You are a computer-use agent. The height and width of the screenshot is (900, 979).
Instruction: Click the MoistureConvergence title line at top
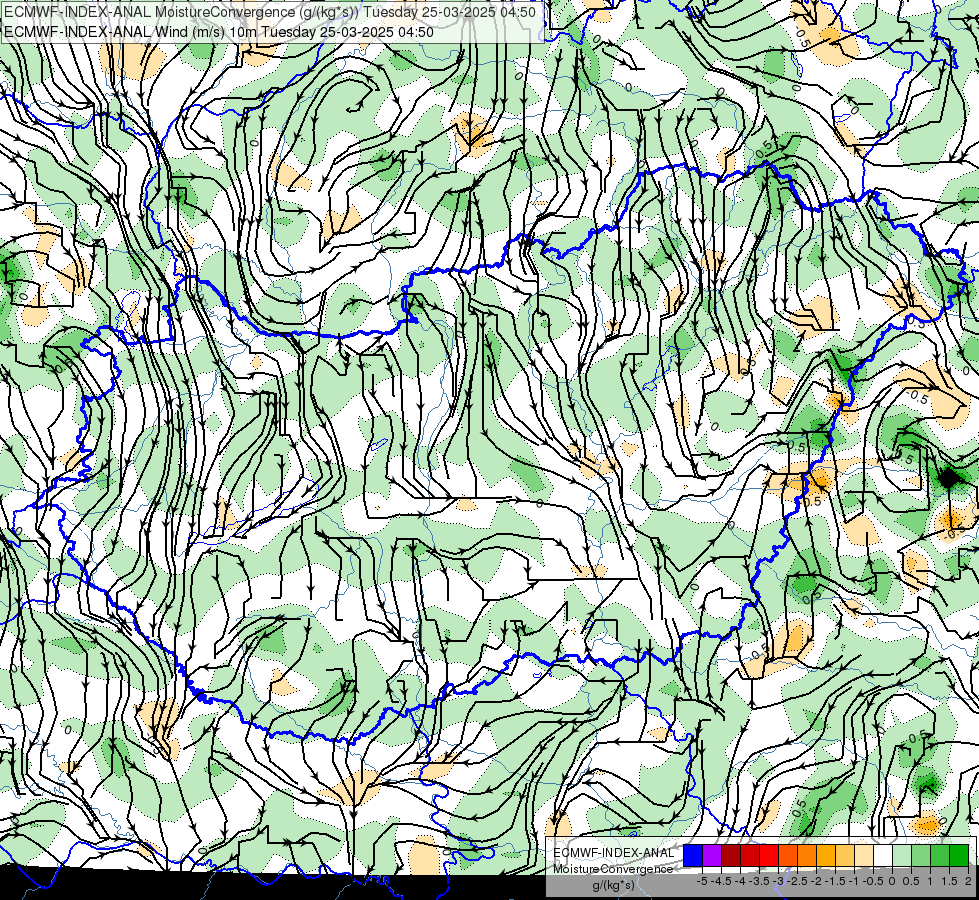pos(270,12)
